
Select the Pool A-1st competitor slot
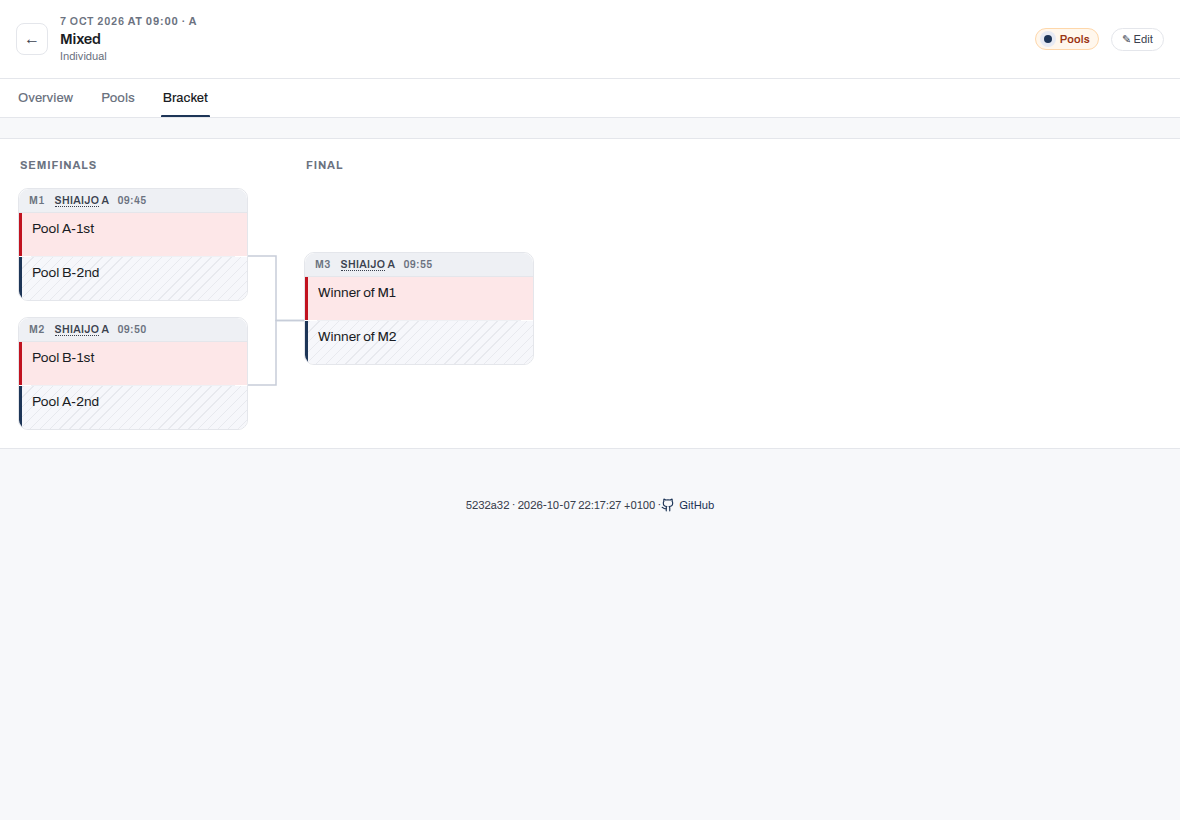click(133, 235)
